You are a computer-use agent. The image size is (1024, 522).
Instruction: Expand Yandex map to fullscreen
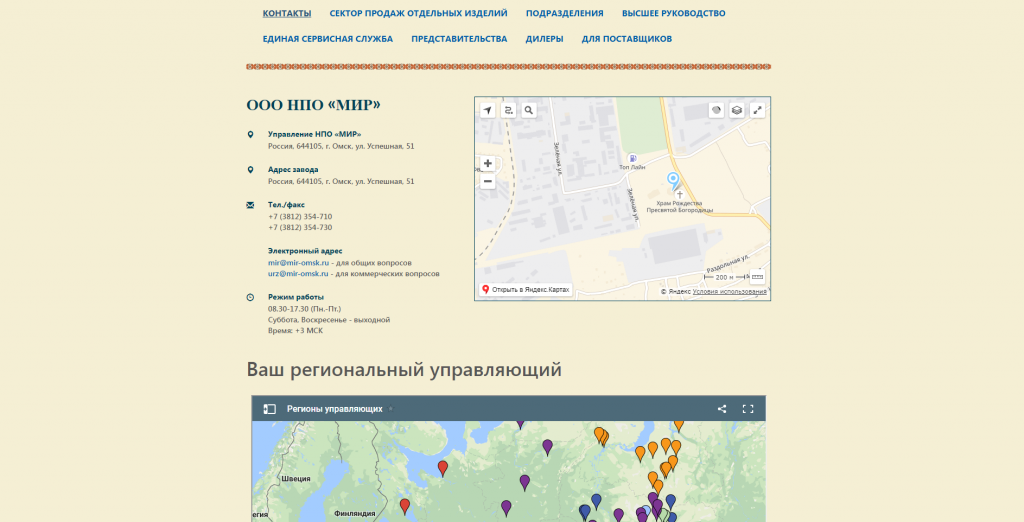tap(757, 110)
